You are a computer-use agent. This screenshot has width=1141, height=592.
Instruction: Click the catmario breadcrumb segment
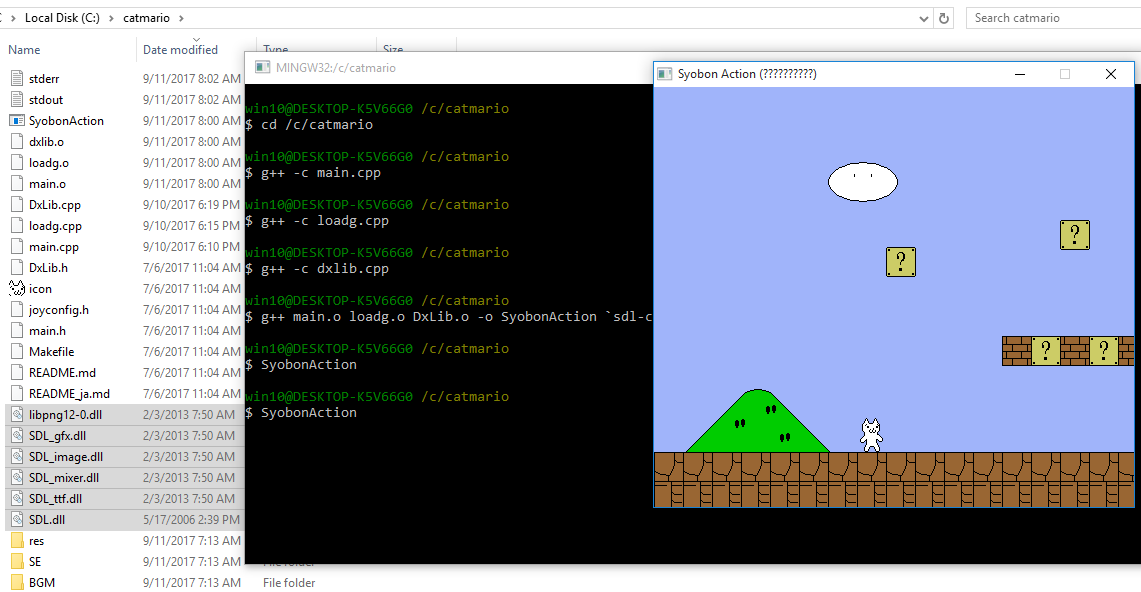[x=146, y=18]
